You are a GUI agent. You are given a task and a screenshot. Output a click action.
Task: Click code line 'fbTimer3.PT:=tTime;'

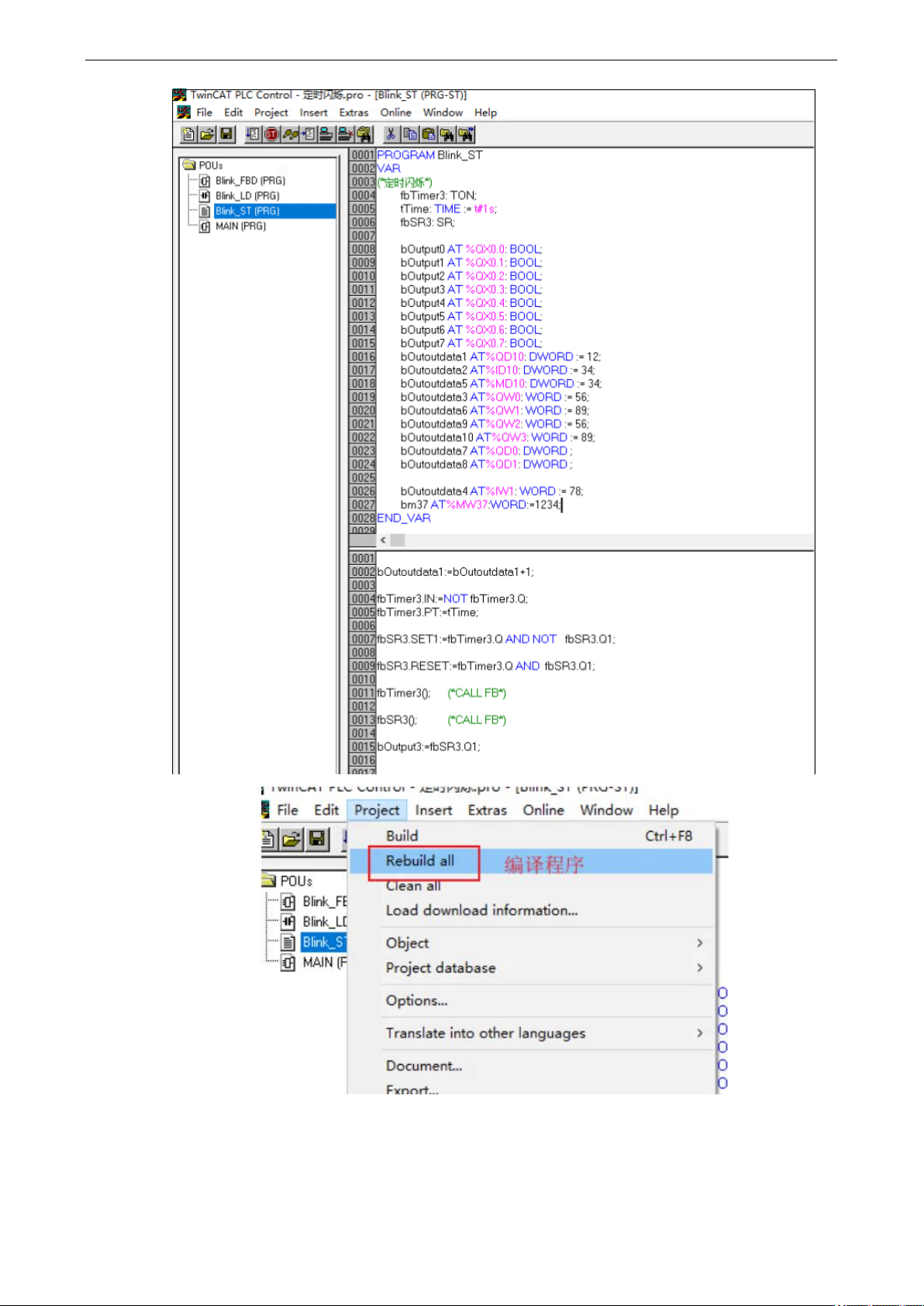point(428,612)
